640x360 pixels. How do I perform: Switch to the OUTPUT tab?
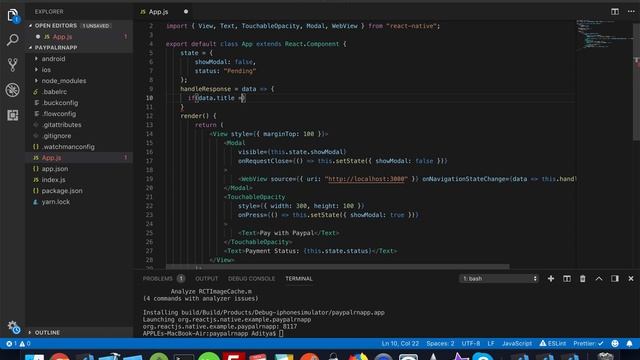[206, 278]
